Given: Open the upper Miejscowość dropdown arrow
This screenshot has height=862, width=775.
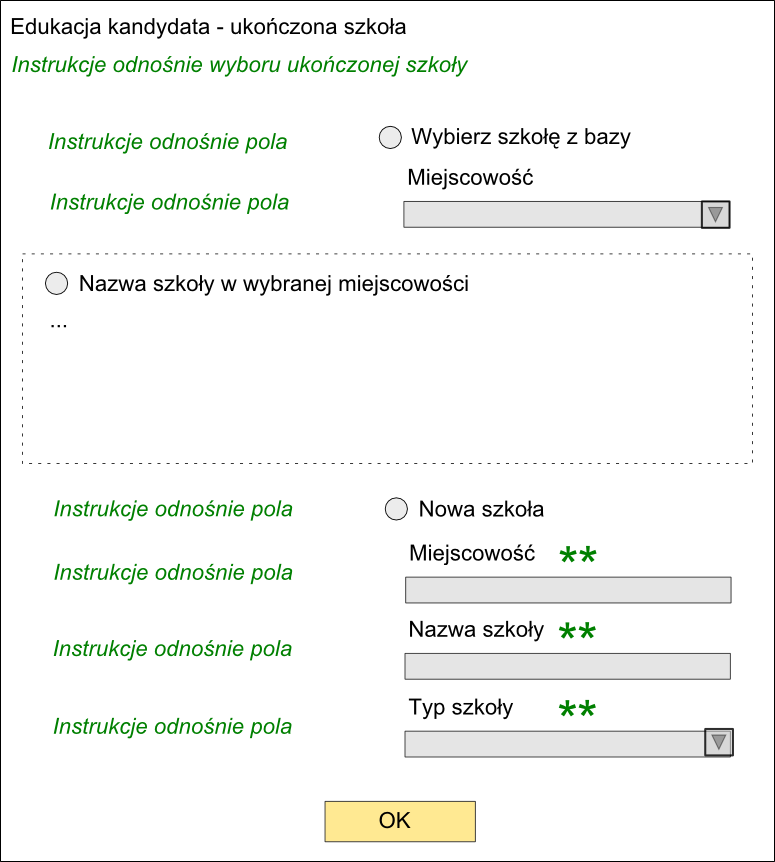Looking at the screenshot, I should coord(716,214).
